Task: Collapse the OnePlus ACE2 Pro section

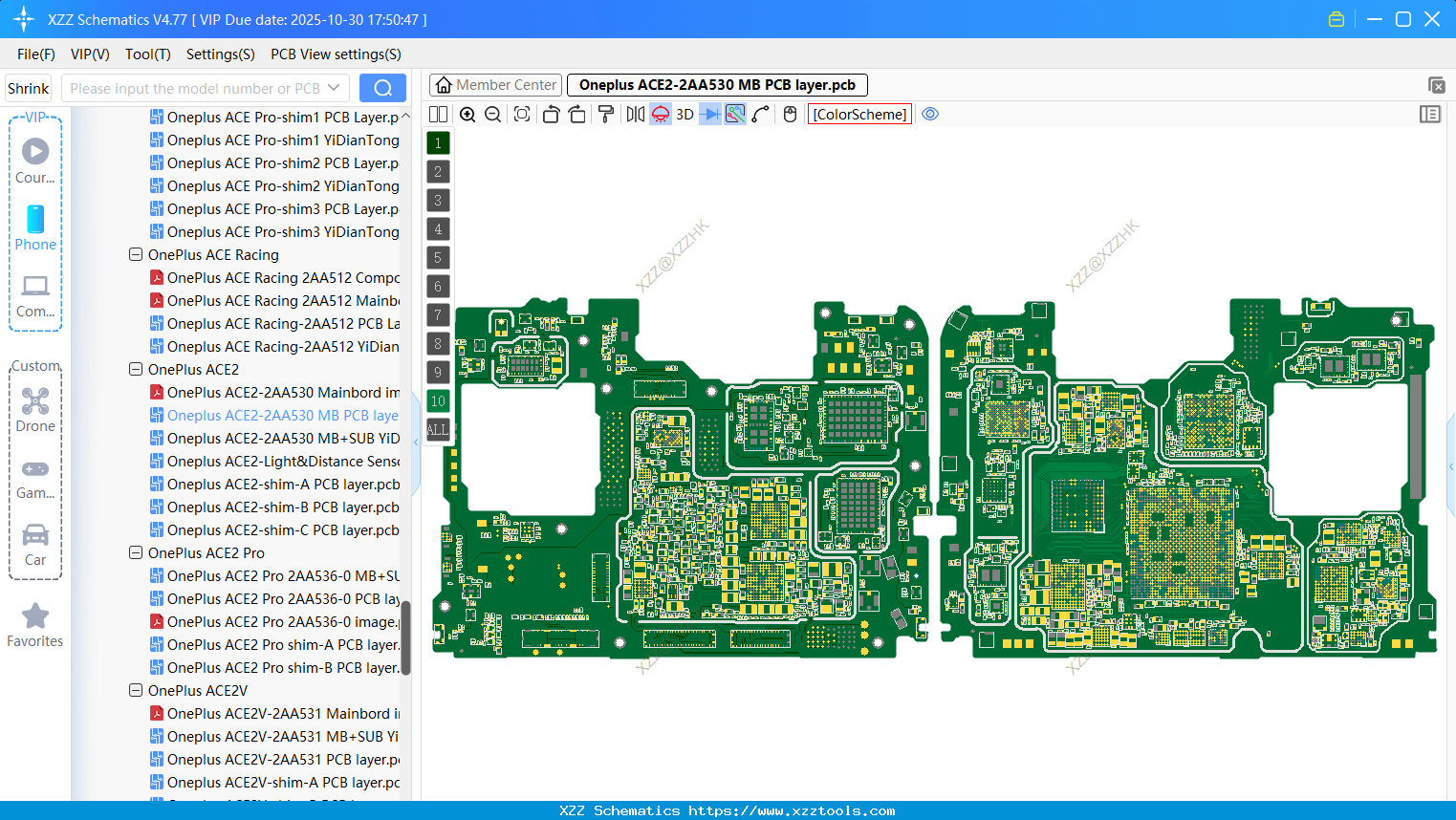Action: tap(135, 552)
